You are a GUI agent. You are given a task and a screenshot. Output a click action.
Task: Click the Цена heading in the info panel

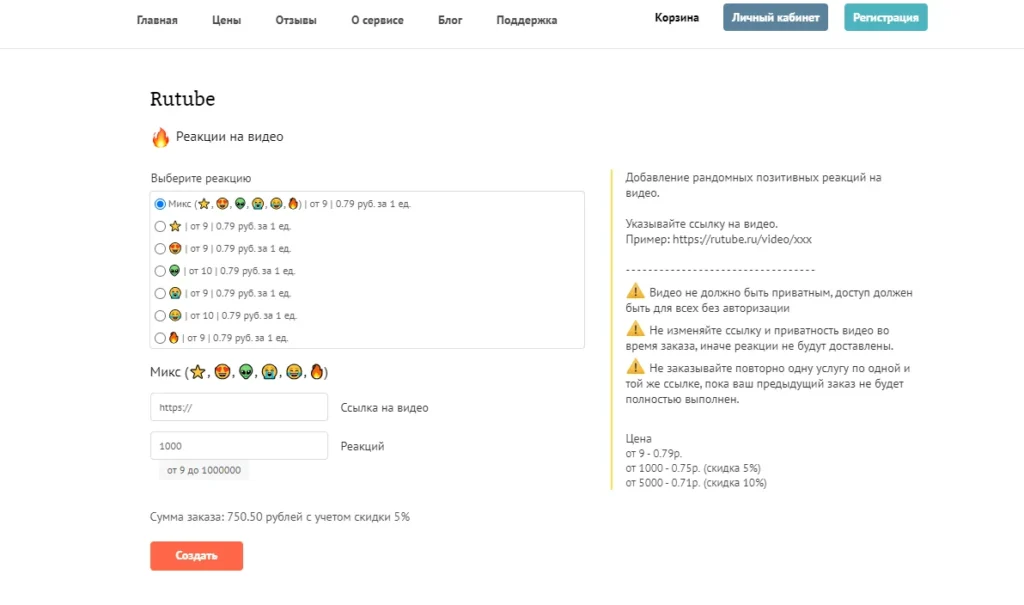(x=639, y=438)
